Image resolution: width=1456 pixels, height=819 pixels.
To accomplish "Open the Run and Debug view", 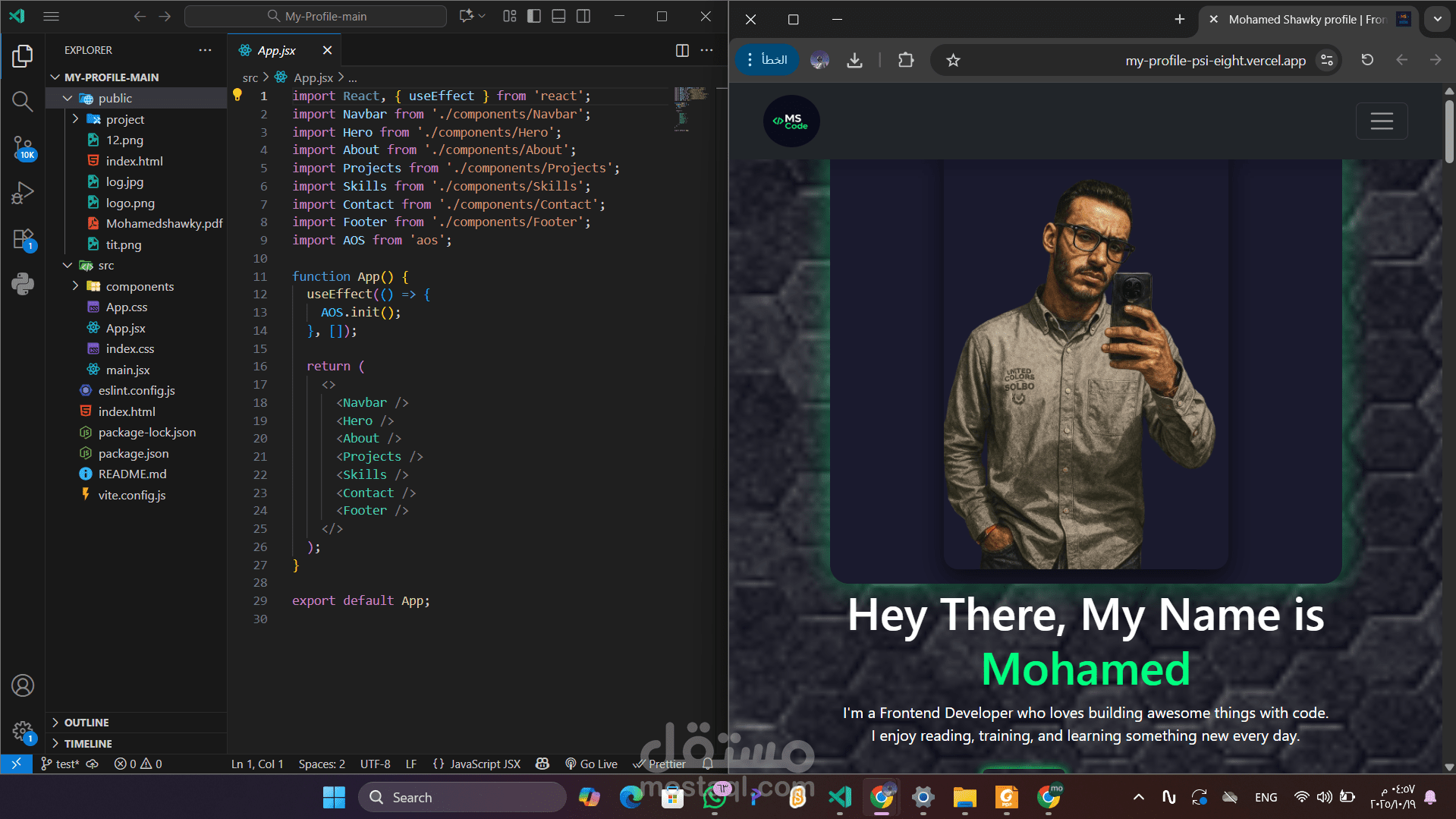I will pyautogui.click(x=23, y=193).
